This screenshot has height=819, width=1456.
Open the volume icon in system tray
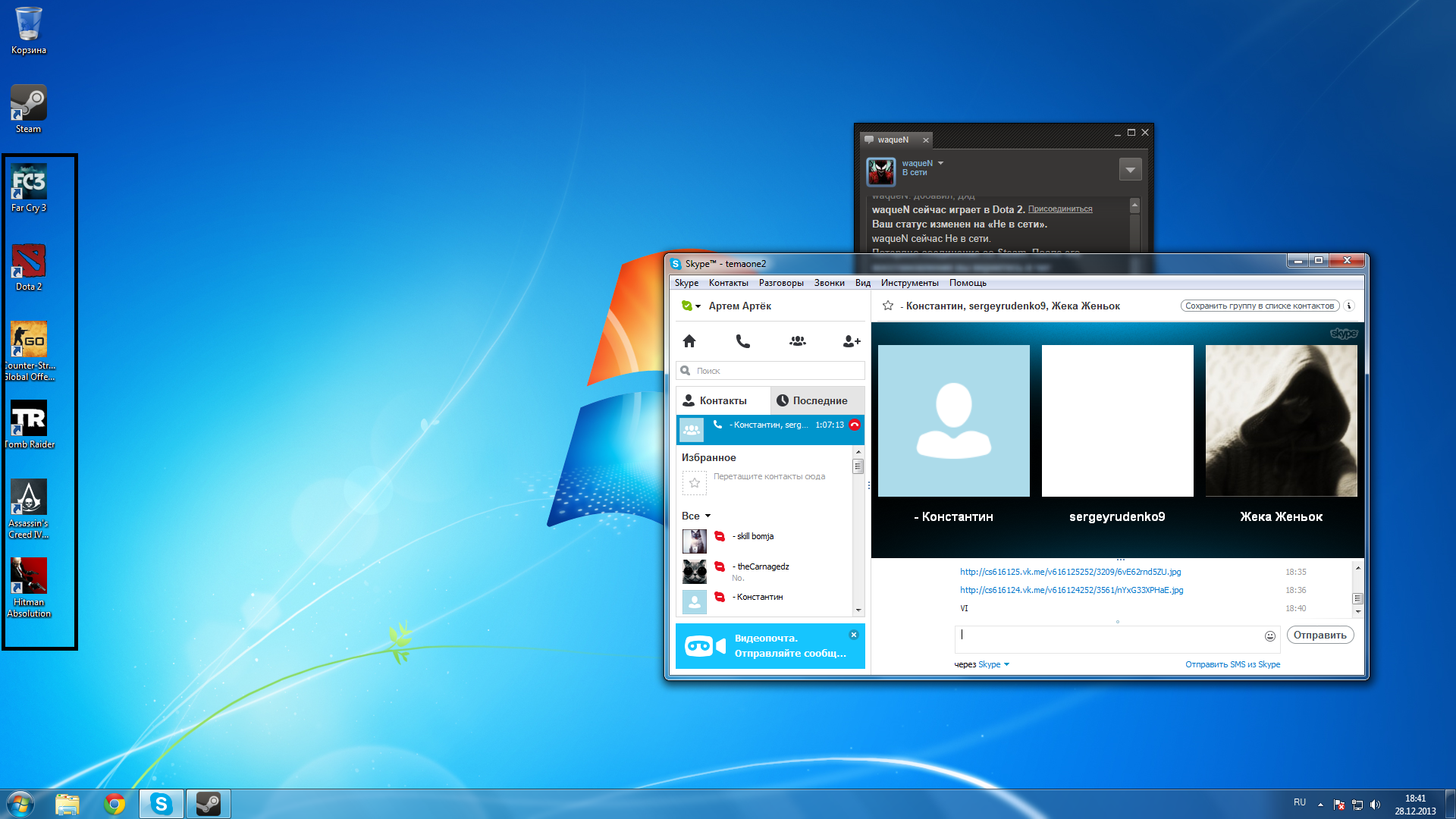[x=1375, y=805]
